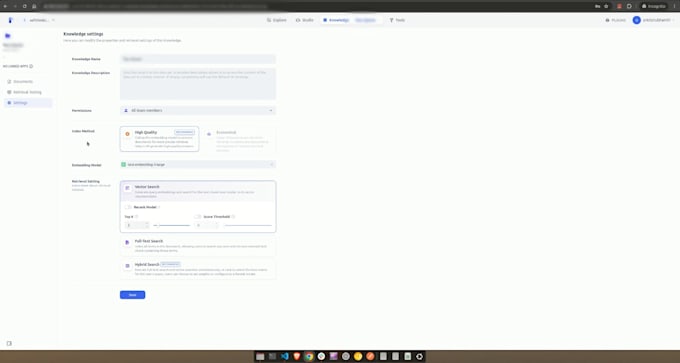Image resolution: width=680 pixels, height=363 pixels.
Task: Click the Score Threshold number input
Action: tap(206, 225)
